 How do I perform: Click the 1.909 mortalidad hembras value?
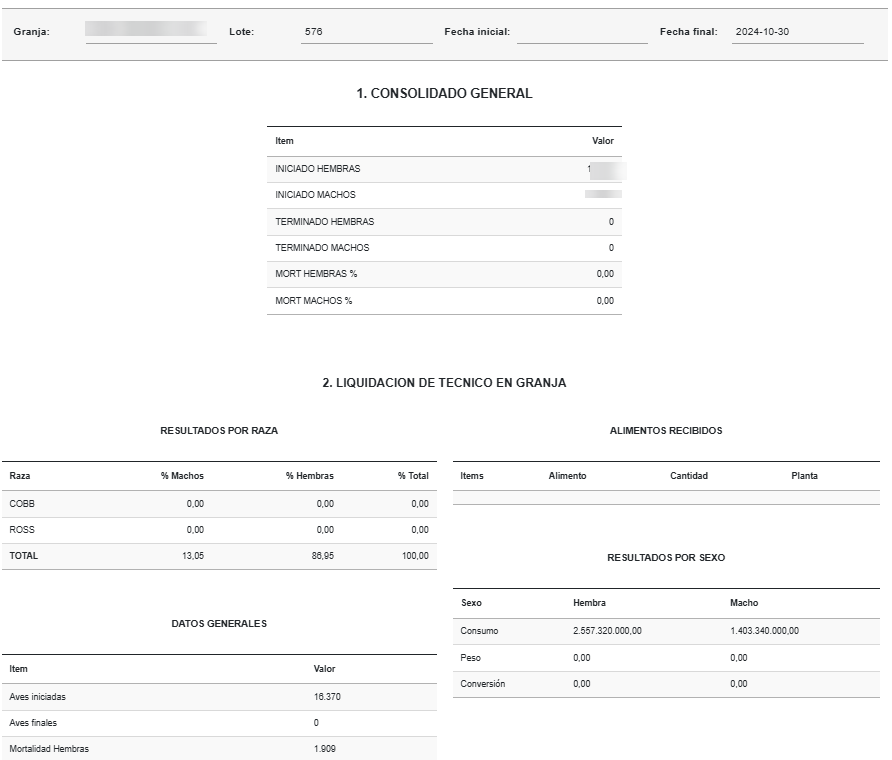(325, 749)
